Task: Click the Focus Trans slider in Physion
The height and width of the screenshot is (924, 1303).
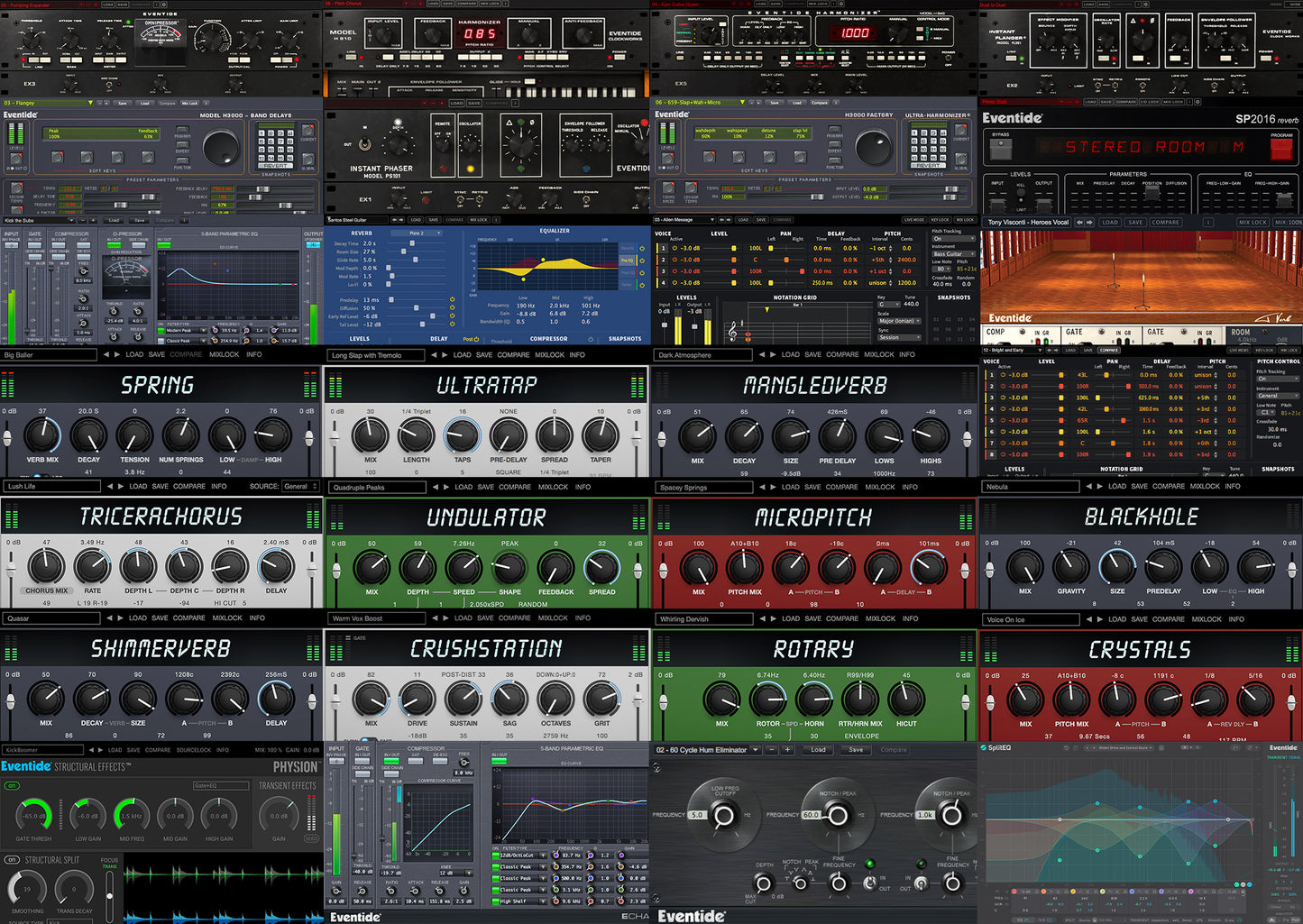Action: pos(109,896)
